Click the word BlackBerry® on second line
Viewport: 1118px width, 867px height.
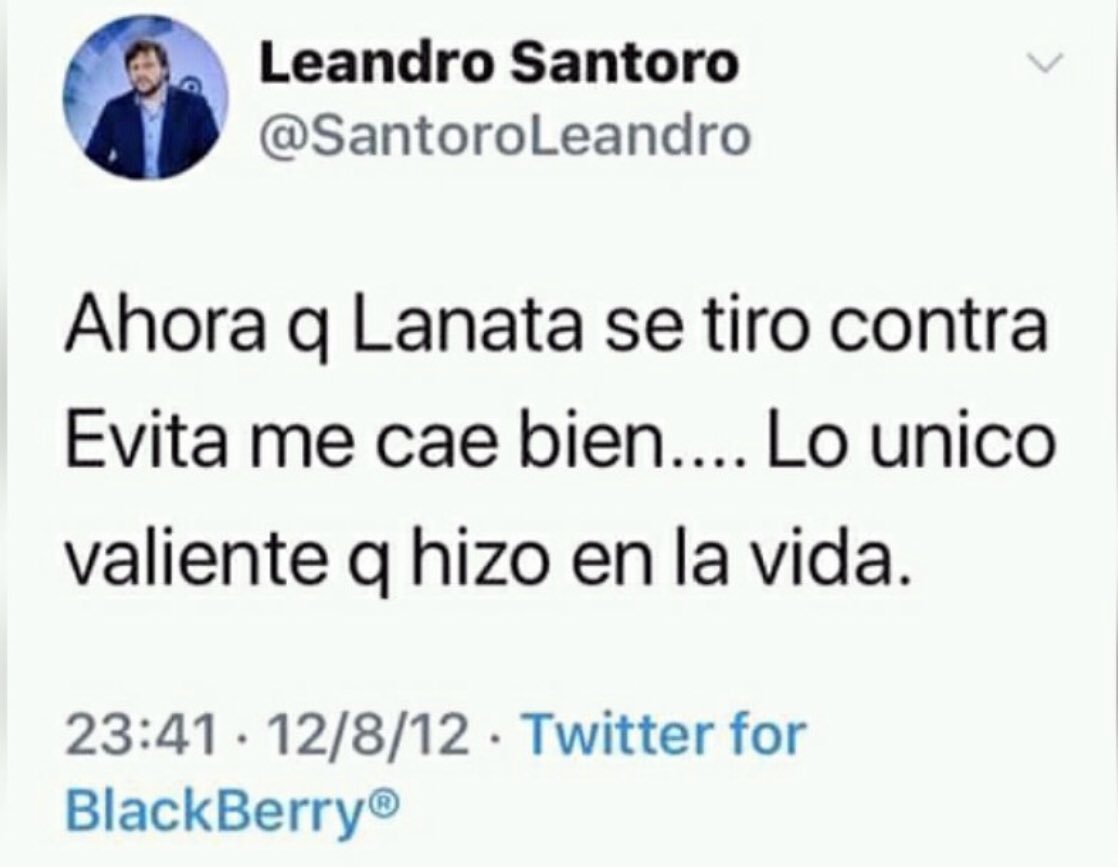(229, 810)
